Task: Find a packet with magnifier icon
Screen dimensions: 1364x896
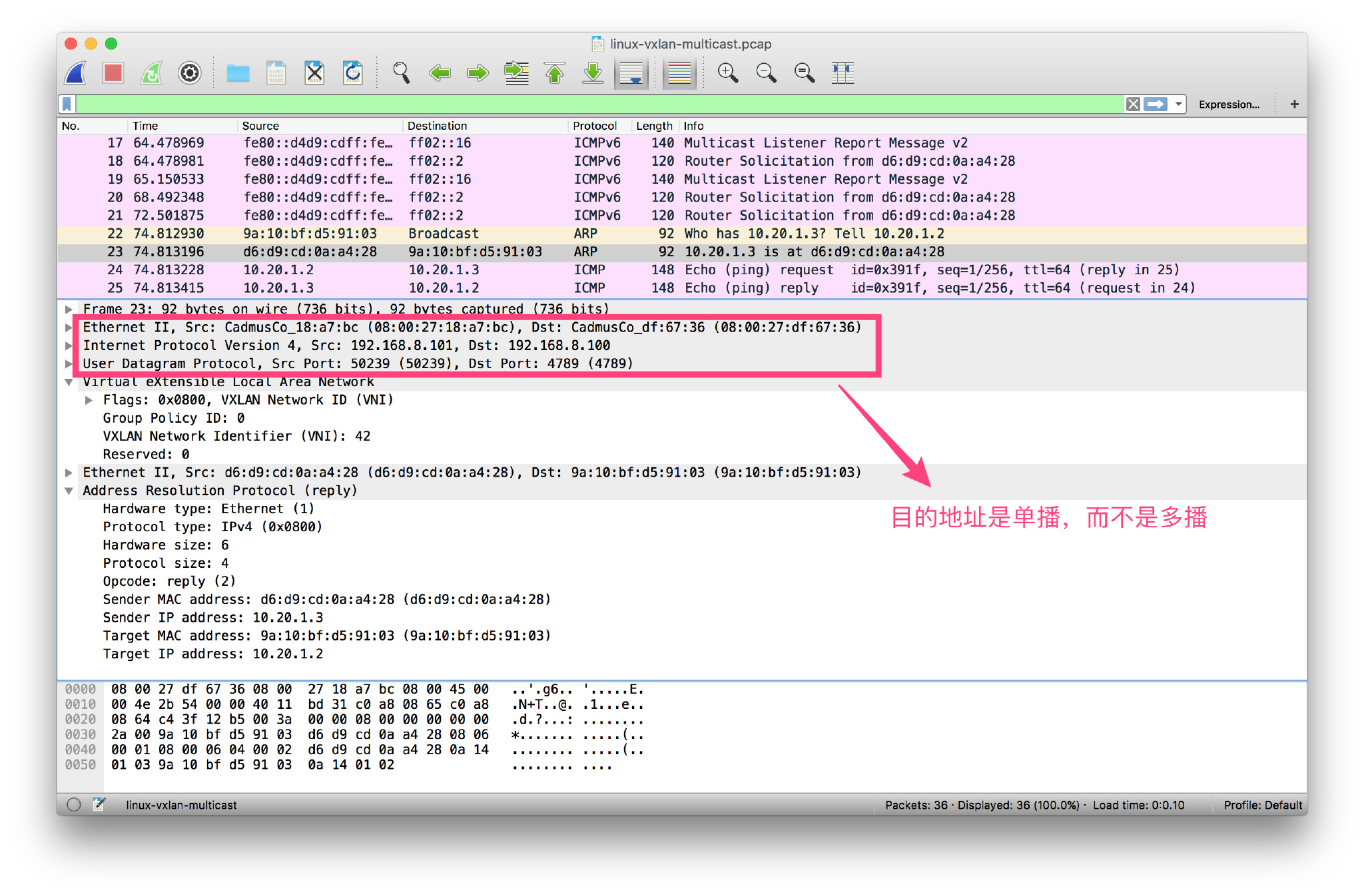Action: pos(401,73)
